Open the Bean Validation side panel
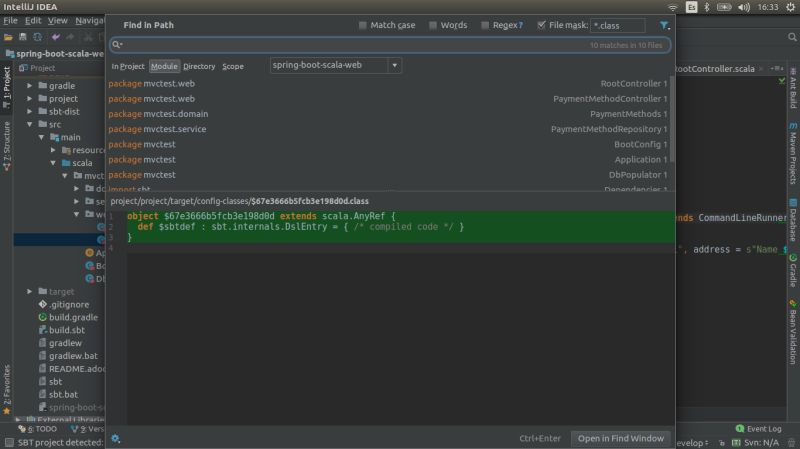800x449 pixels. pos(793,332)
